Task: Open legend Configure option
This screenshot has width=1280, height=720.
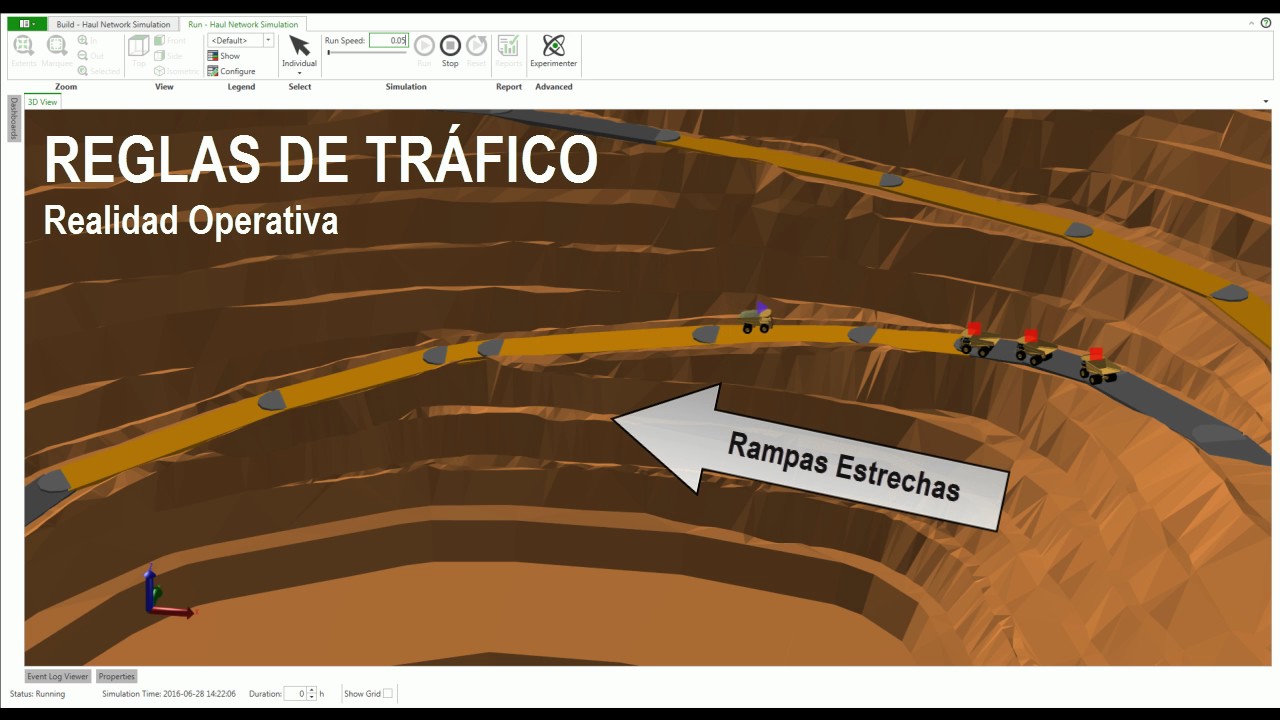Action: 231,71
